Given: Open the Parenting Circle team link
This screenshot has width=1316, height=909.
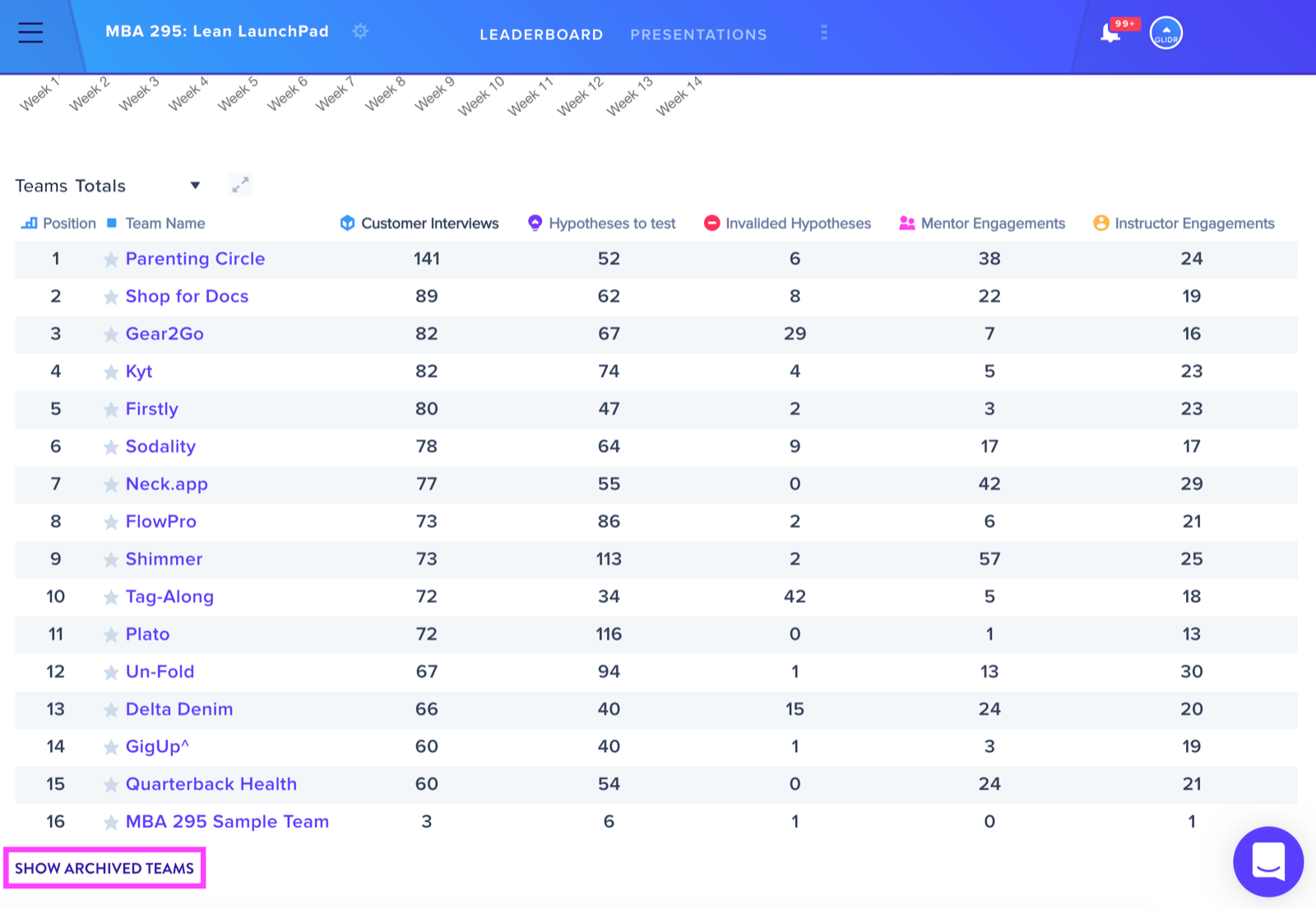Looking at the screenshot, I should pyautogui.click(x=195, y=258).
